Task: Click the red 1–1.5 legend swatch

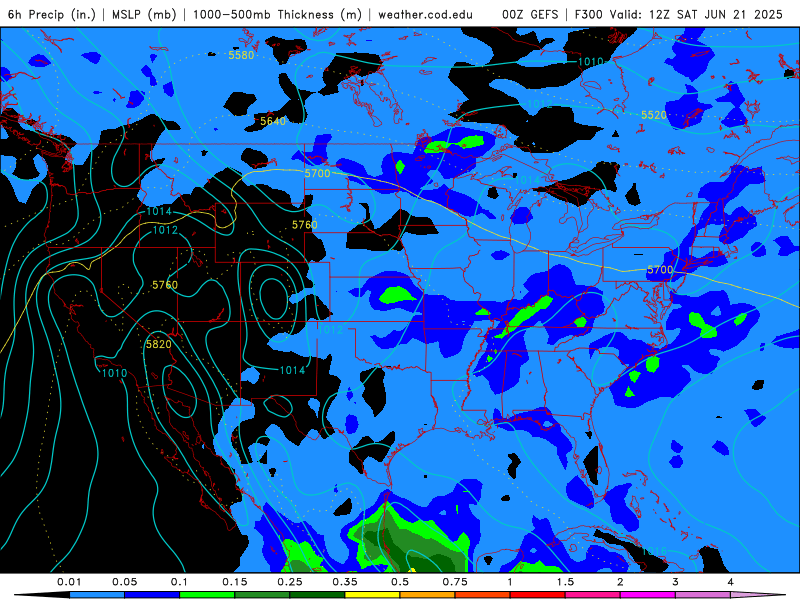Action: [x=538, y=595]
